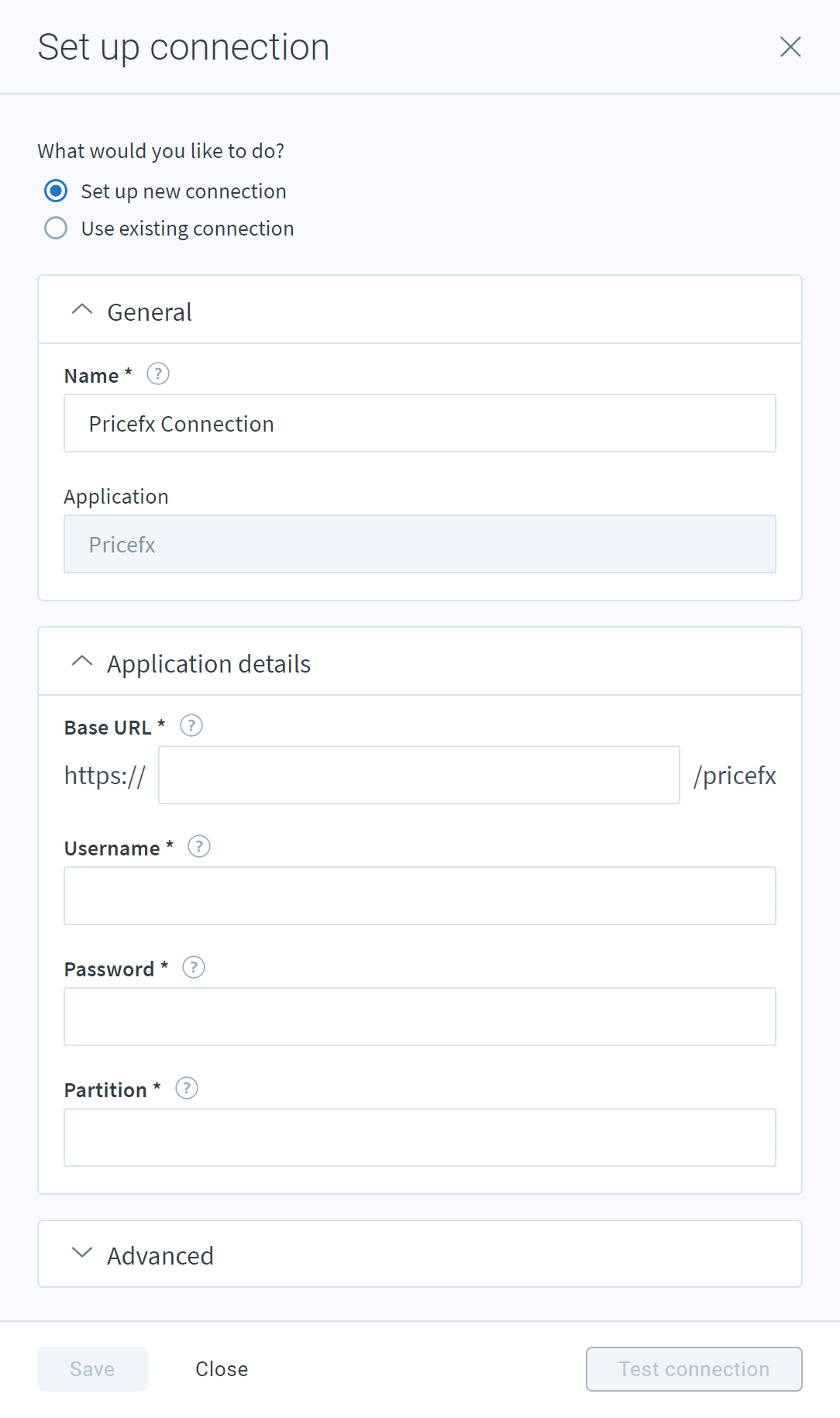Focus the Name input with Pricefx Connection

420,423
